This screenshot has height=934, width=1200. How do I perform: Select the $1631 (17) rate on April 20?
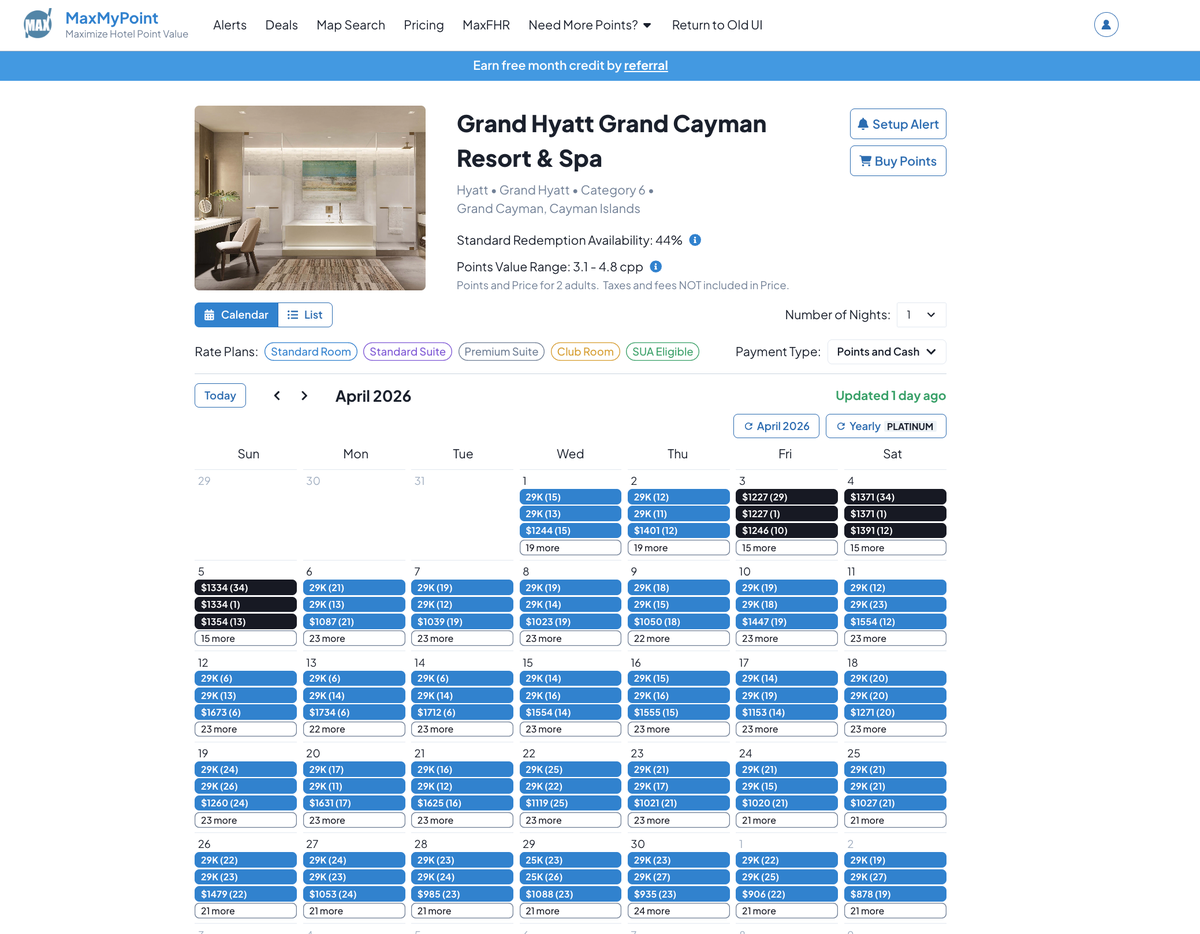coord(354,804)
